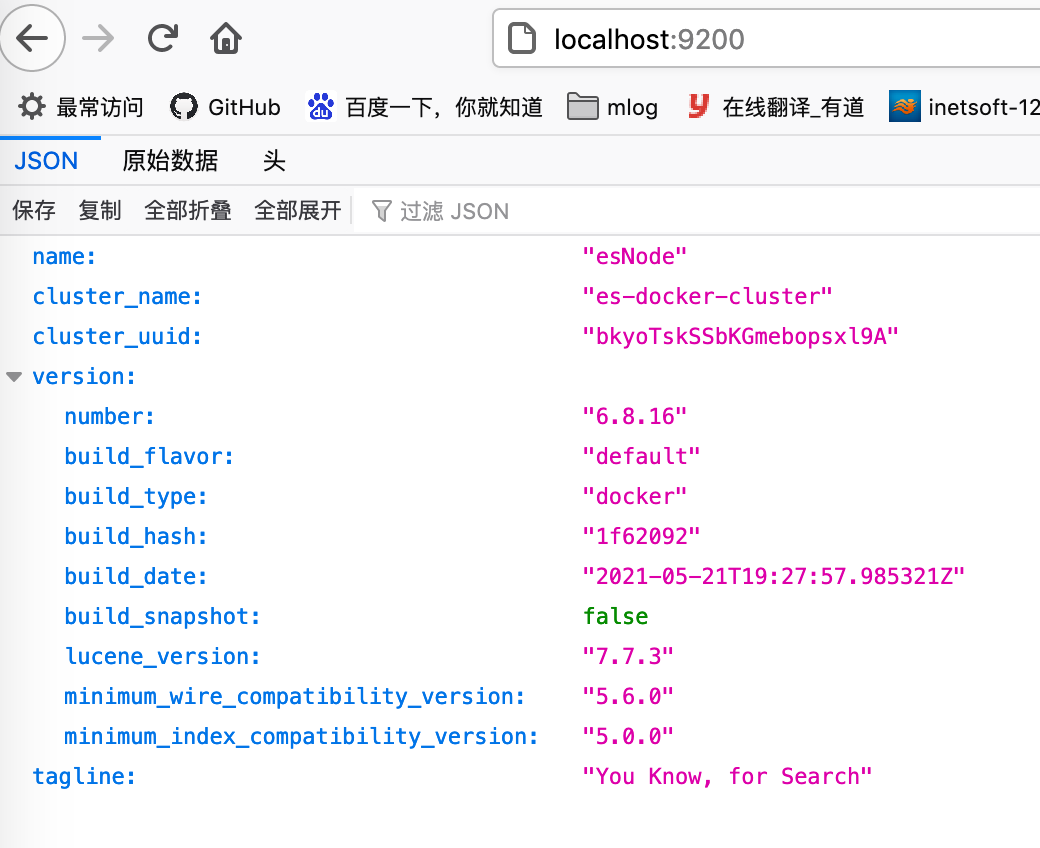Select the "1f62092" value
The width and height of the screenshot is (1040, 848).
click(x=641, y=536)
